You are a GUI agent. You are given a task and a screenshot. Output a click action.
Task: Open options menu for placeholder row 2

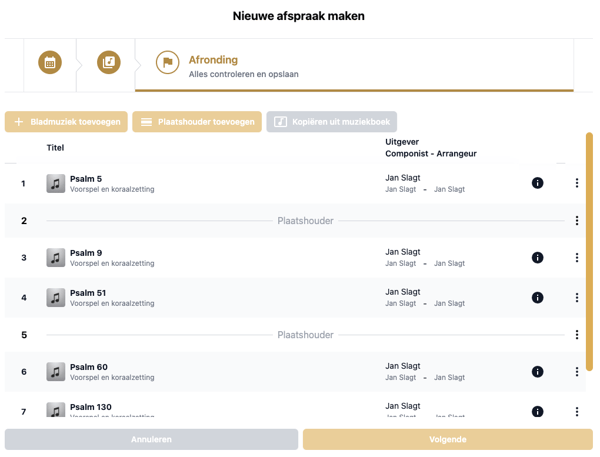tap(576, 221)
